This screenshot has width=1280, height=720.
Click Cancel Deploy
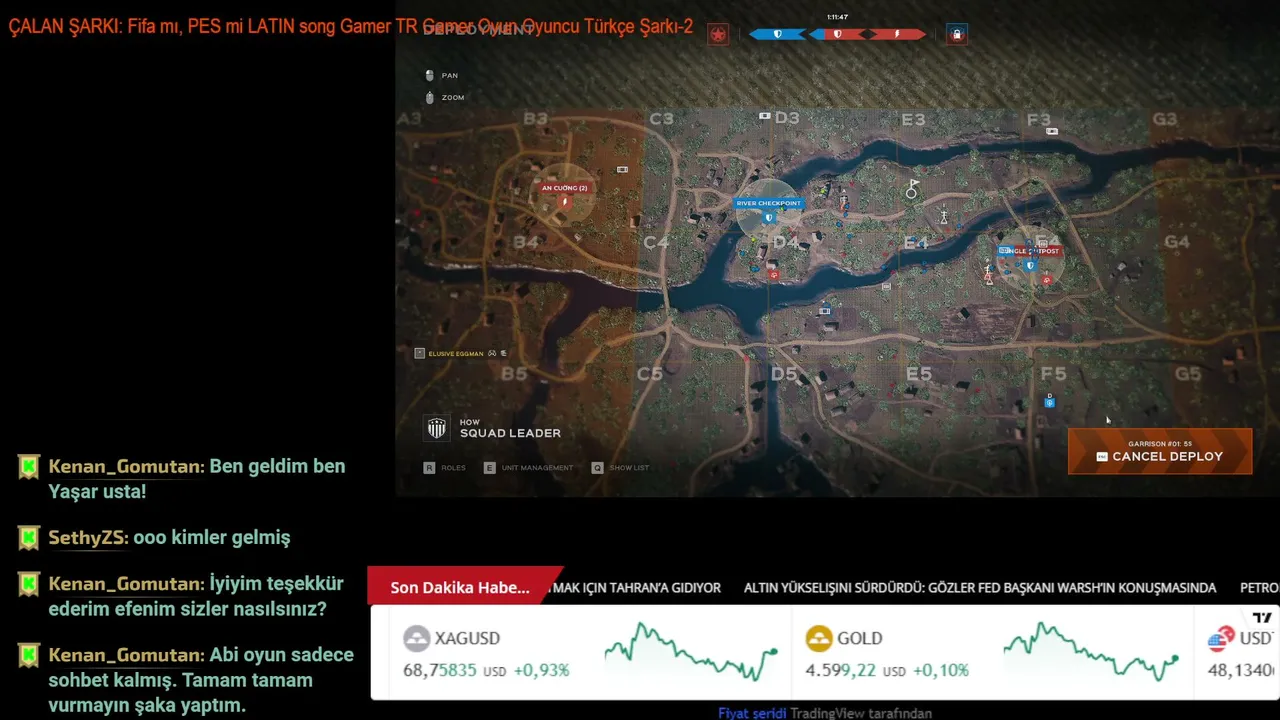pos(1160,451)
